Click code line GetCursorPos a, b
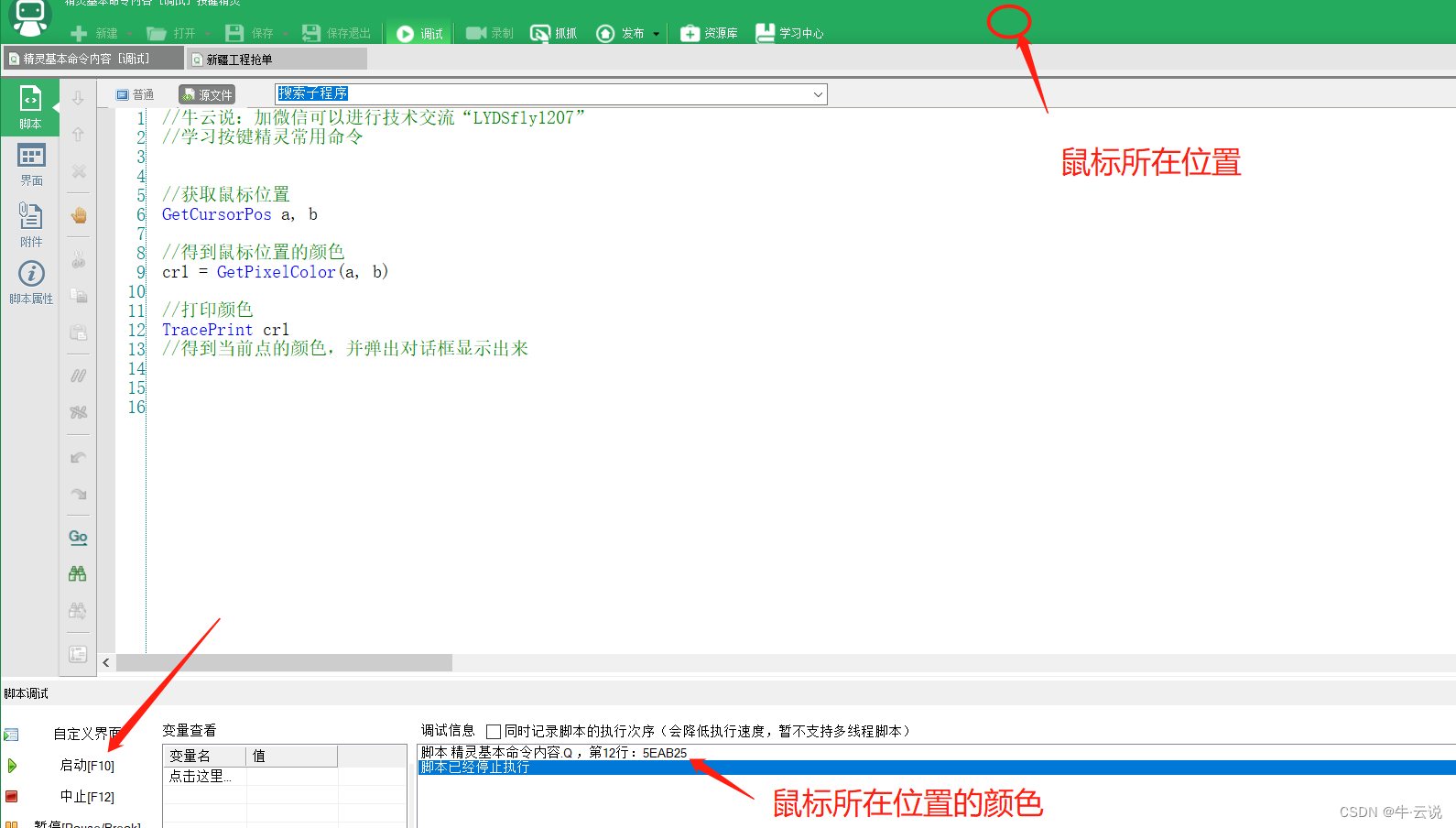The height and width of the screenshot is (828, 1456). point(240,214)
